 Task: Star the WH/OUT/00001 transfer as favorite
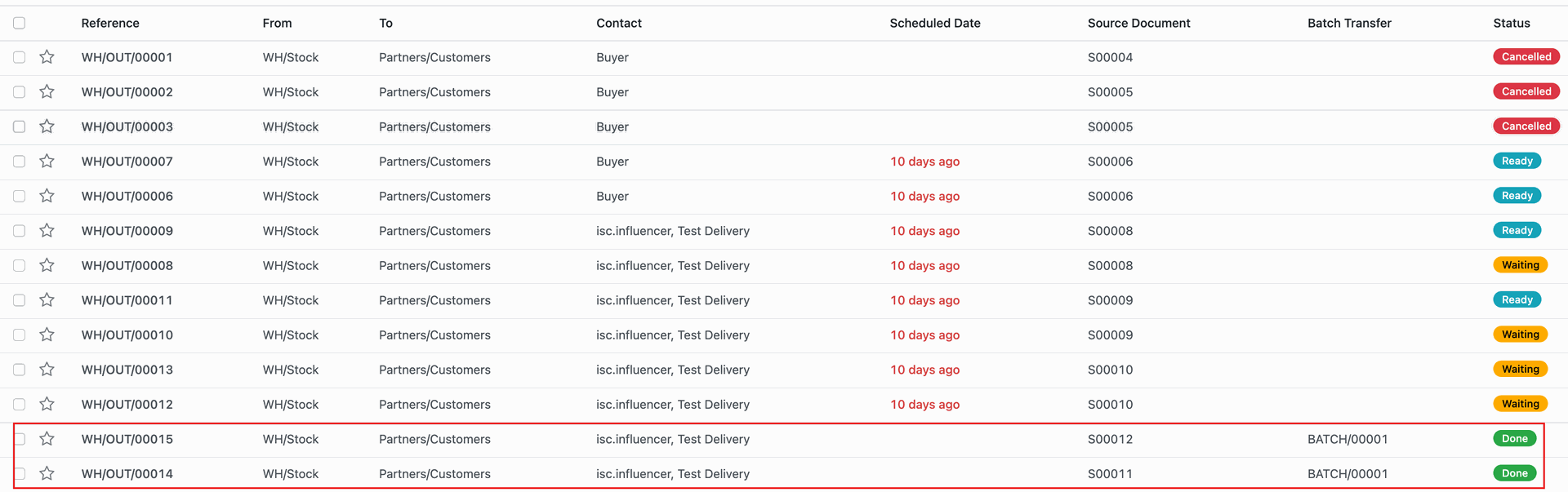(47, 57)
